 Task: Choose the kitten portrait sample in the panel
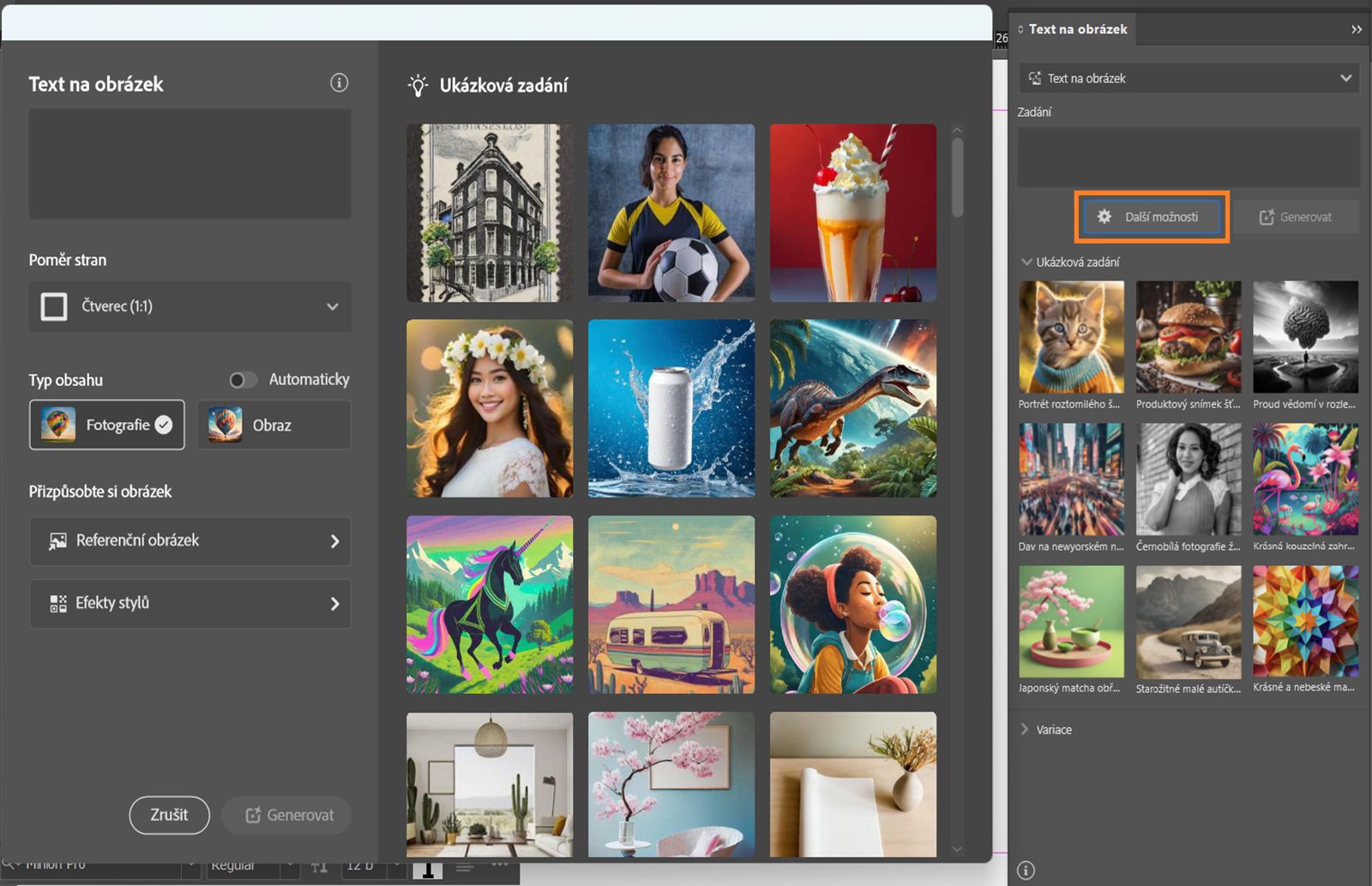[1071, 337]
